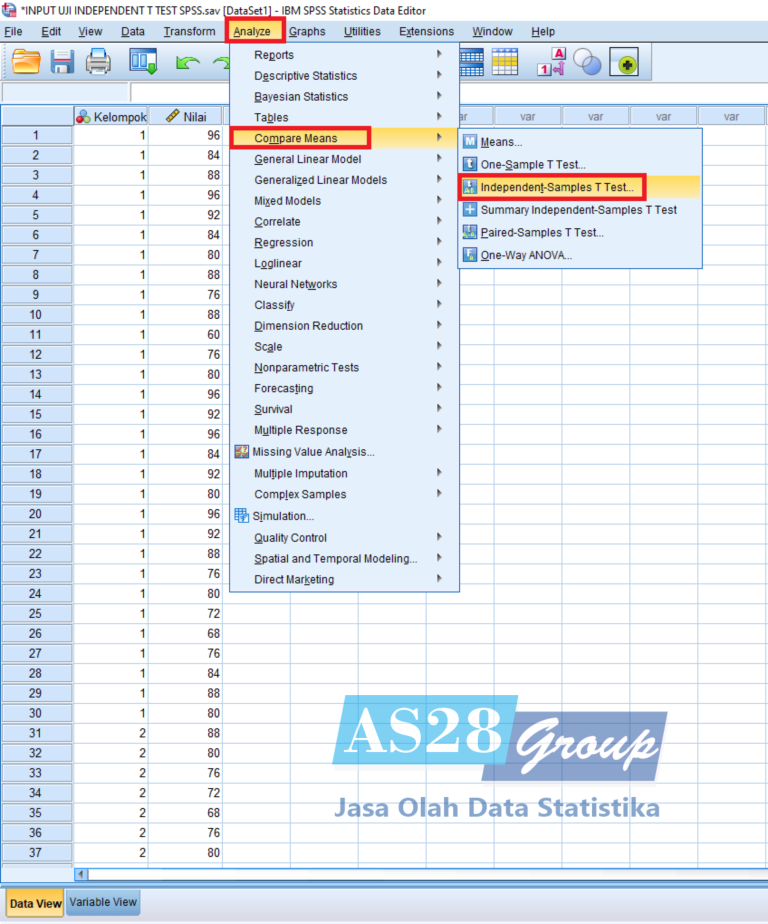Expand the Descriptive Statistics submenu

(x=305, y=76)
